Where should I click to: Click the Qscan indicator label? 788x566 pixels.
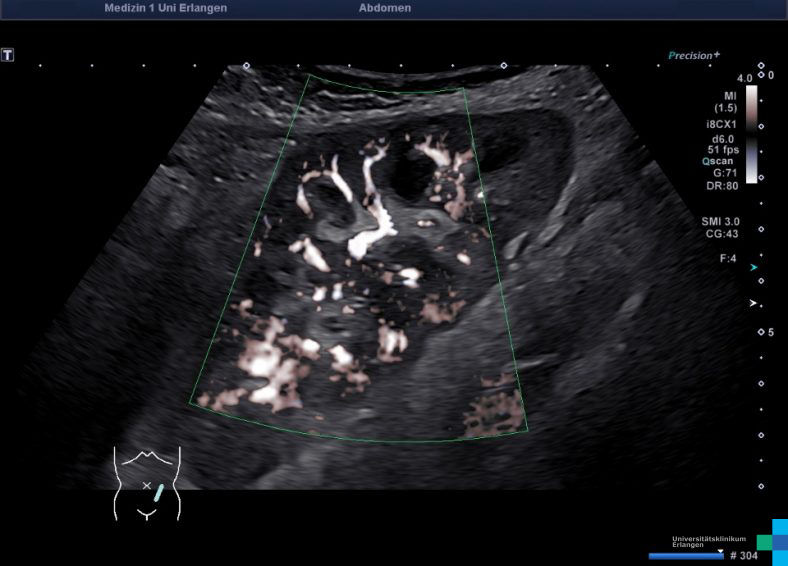pyautogui.click(x=719, y=160)
